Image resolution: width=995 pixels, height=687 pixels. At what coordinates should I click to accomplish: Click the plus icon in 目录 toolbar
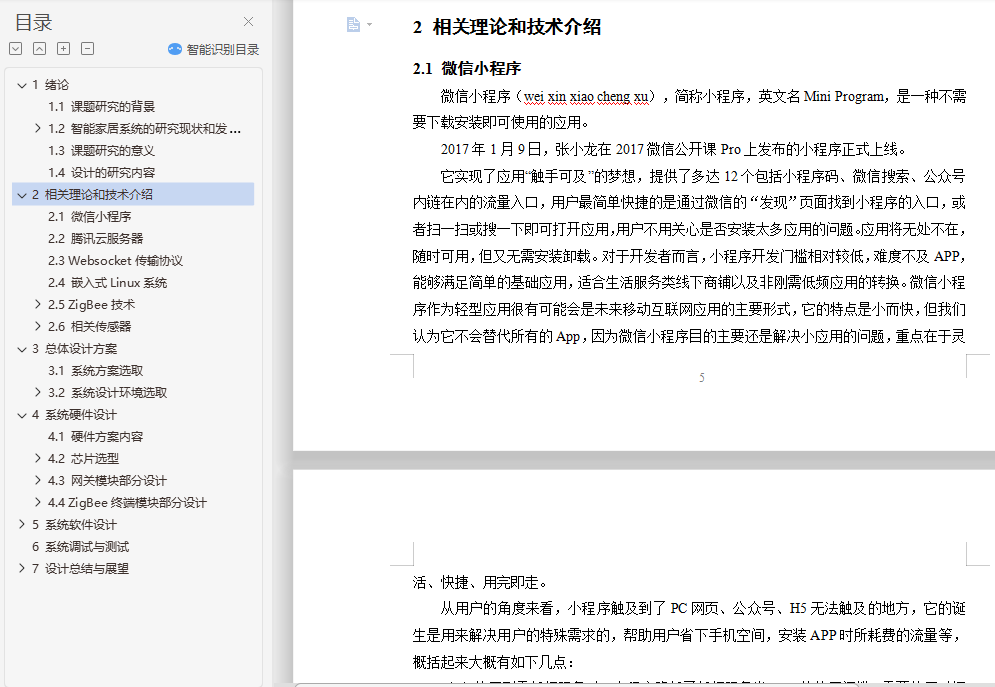coord(63,49)
